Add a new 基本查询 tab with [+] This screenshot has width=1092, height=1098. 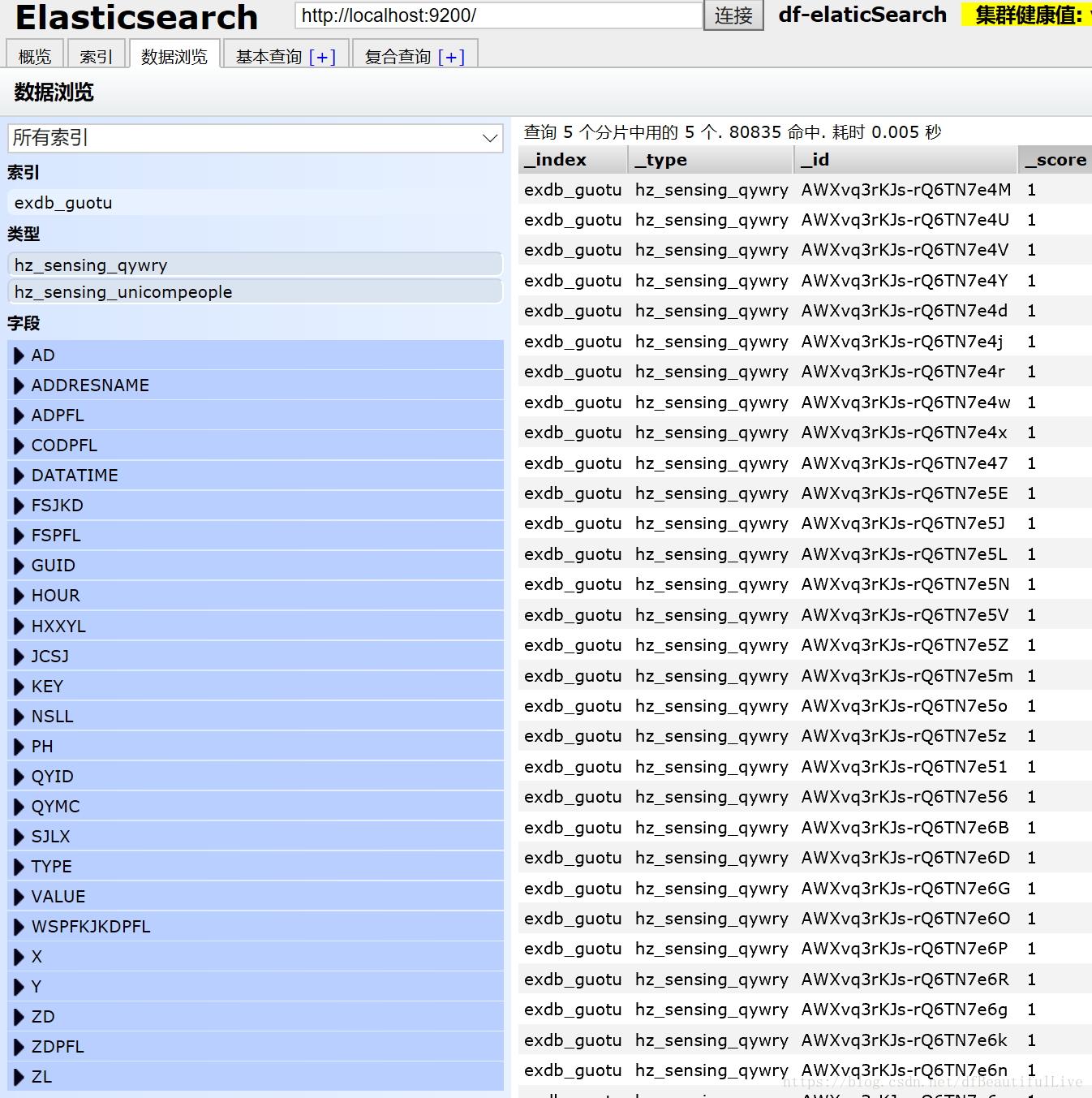pyautogui.click(x=322, y=57)
